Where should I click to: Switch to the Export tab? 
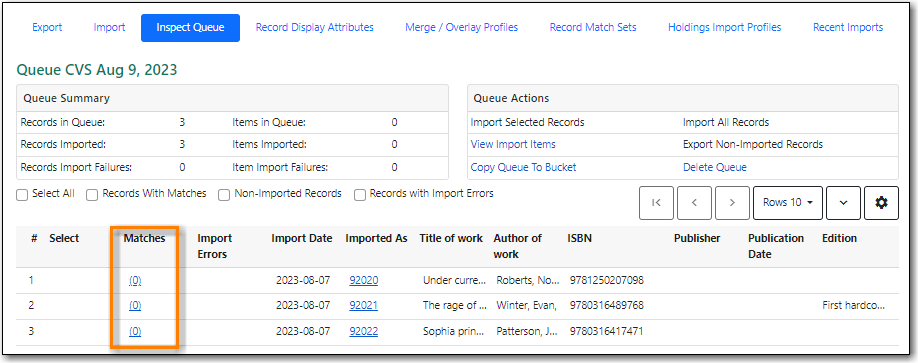click(x=47, y=28)
